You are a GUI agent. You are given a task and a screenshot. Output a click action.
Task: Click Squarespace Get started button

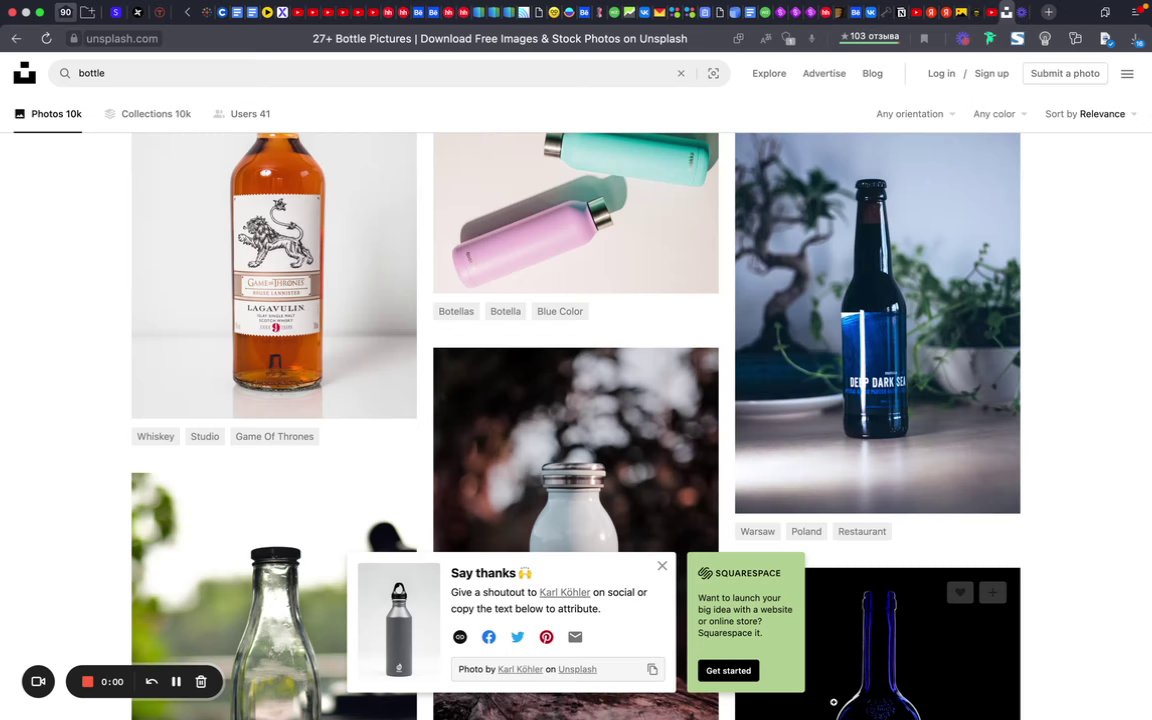[x=728, y=671]
